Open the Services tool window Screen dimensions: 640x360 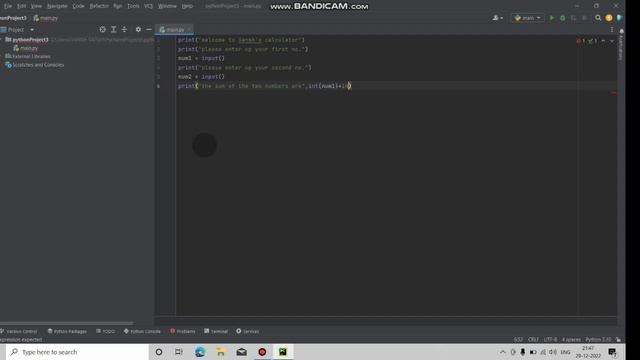click(247, 331)
